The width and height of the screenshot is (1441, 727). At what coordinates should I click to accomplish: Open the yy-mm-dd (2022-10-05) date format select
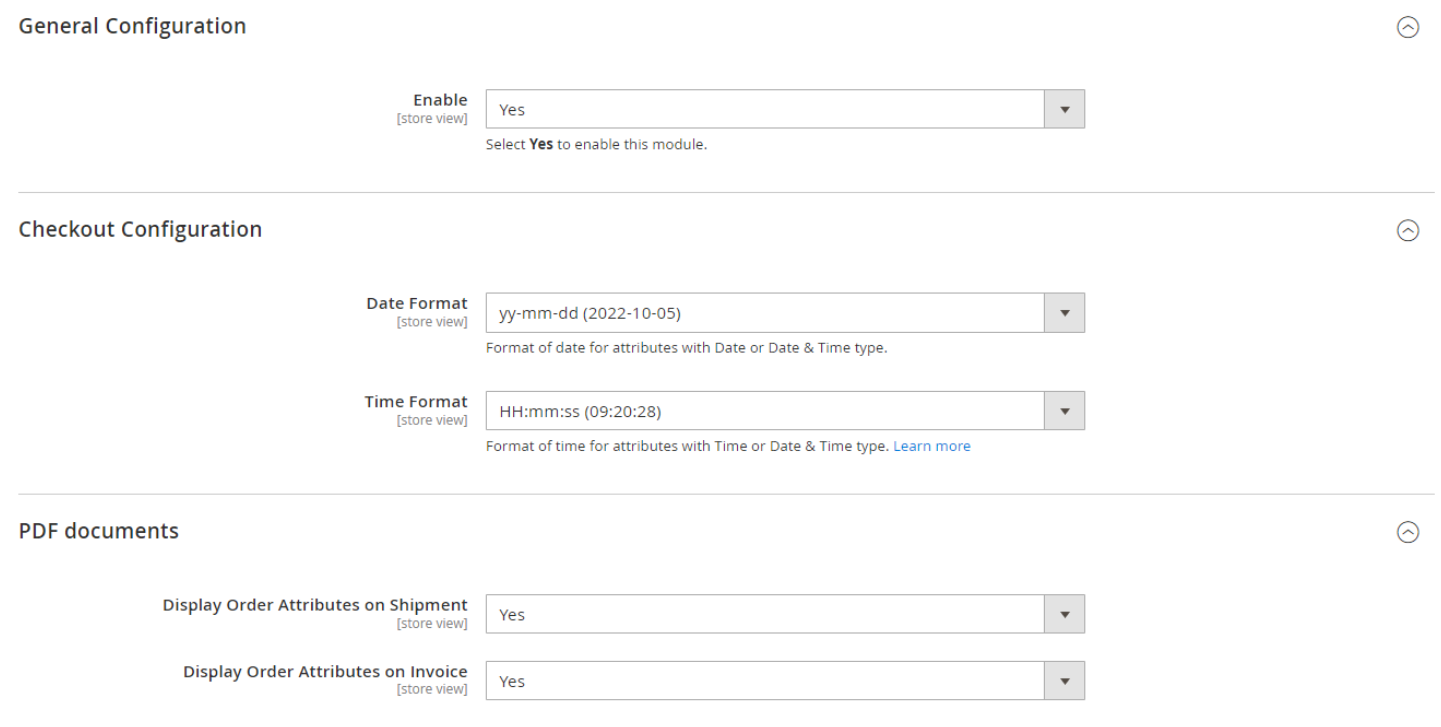point(765,313)
